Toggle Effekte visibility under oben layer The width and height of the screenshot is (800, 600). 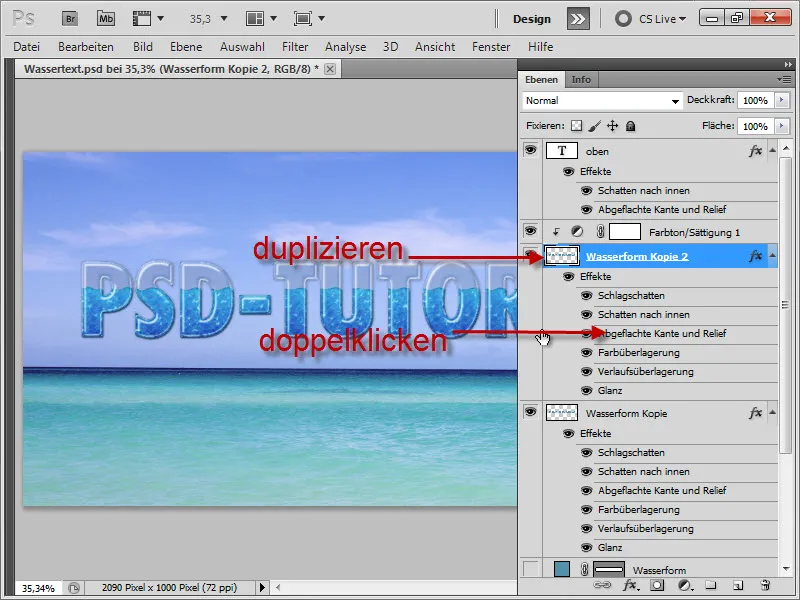tap(568, 171)
